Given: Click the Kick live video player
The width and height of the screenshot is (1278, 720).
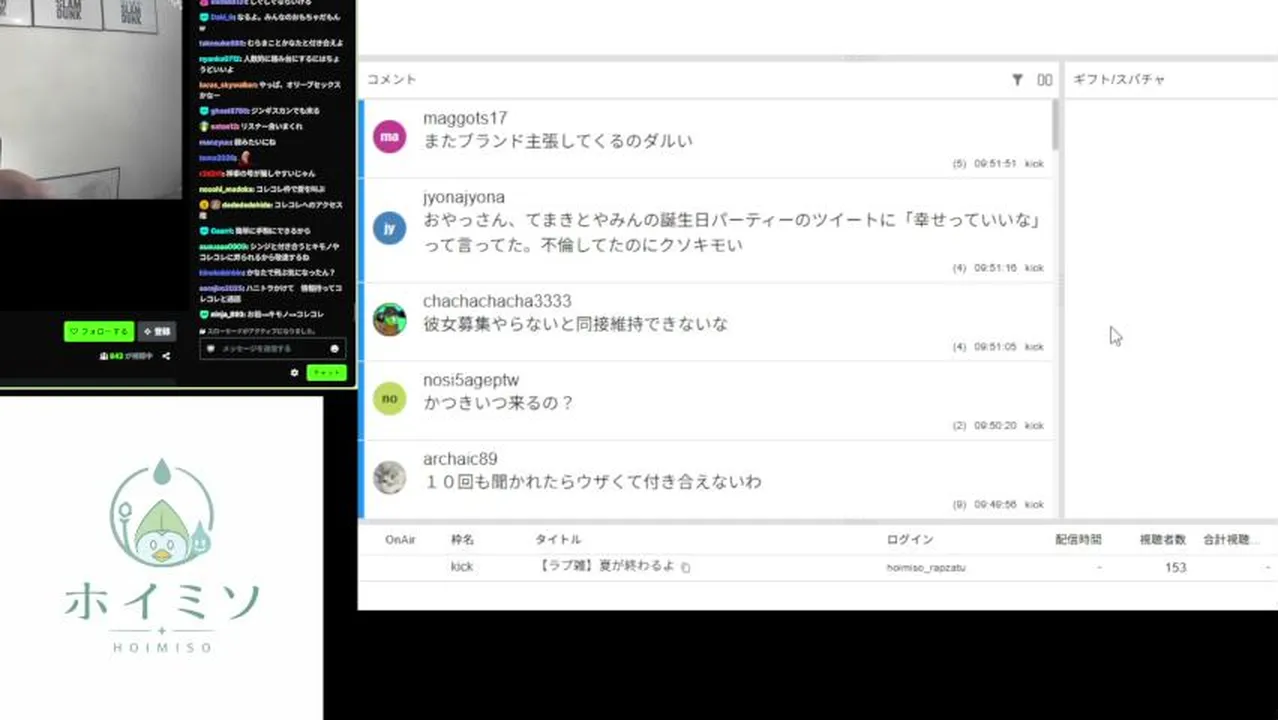Looking at the screenshot, I should (91, 100).
